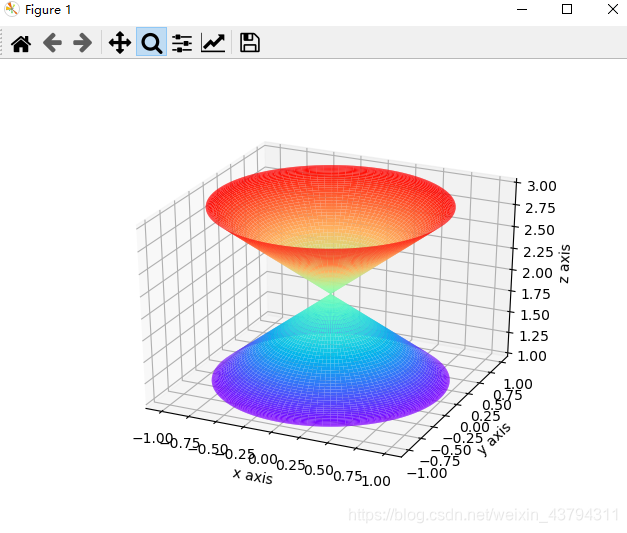Click the 'Figure 1' window title
The height and width of the screenshot is (533, 627).
48,10
